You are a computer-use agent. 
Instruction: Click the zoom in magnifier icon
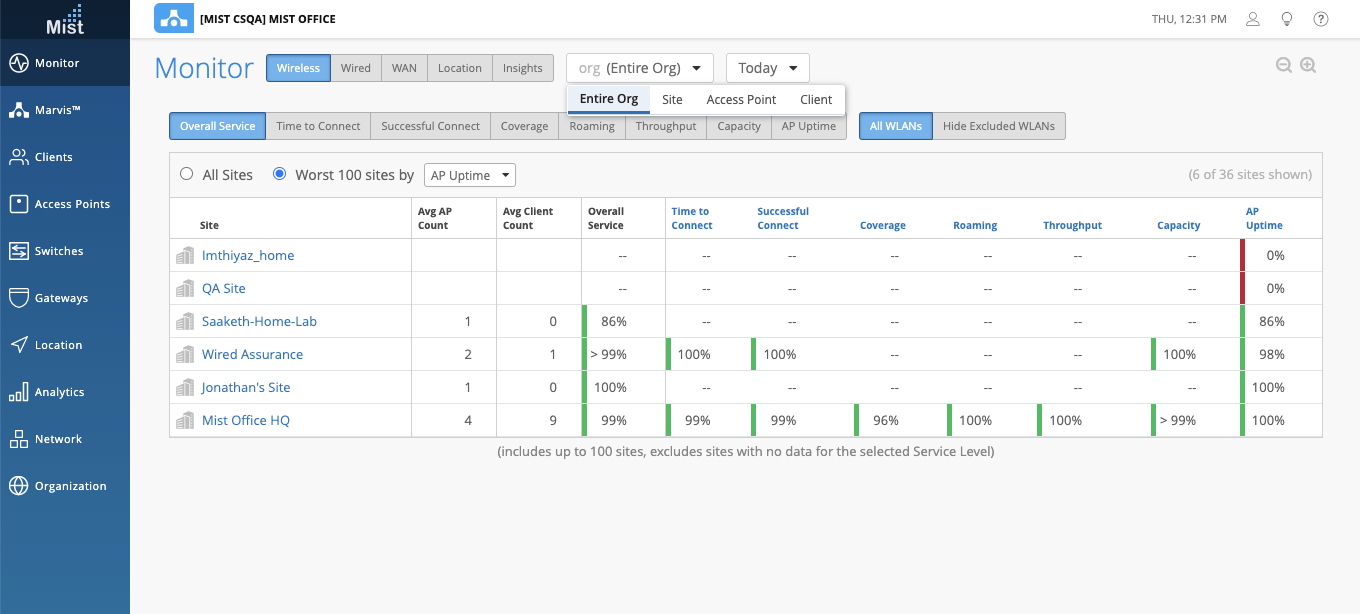tap(1308, 65)
